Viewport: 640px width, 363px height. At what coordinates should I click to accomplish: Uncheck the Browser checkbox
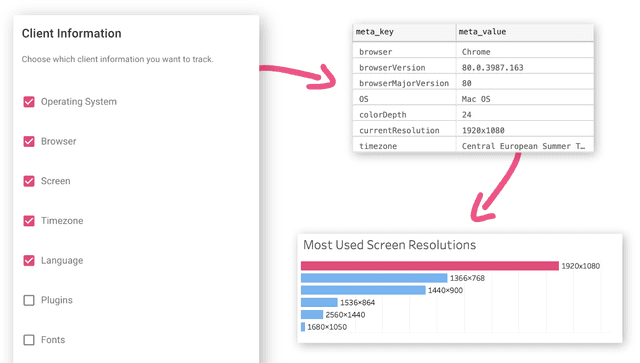(x=29, y=141)
